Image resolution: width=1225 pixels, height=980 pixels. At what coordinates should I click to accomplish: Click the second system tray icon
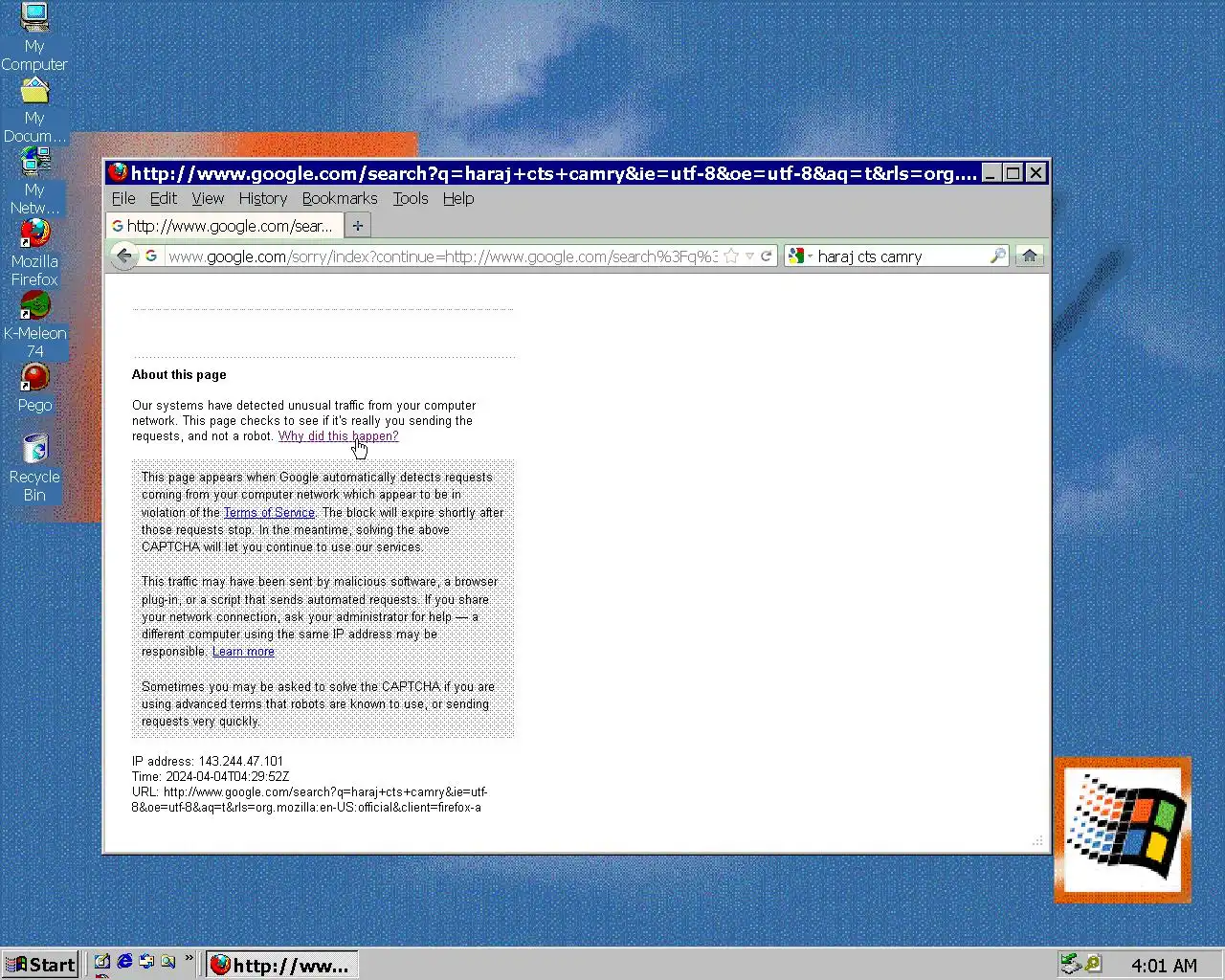tap(1093, 964)
